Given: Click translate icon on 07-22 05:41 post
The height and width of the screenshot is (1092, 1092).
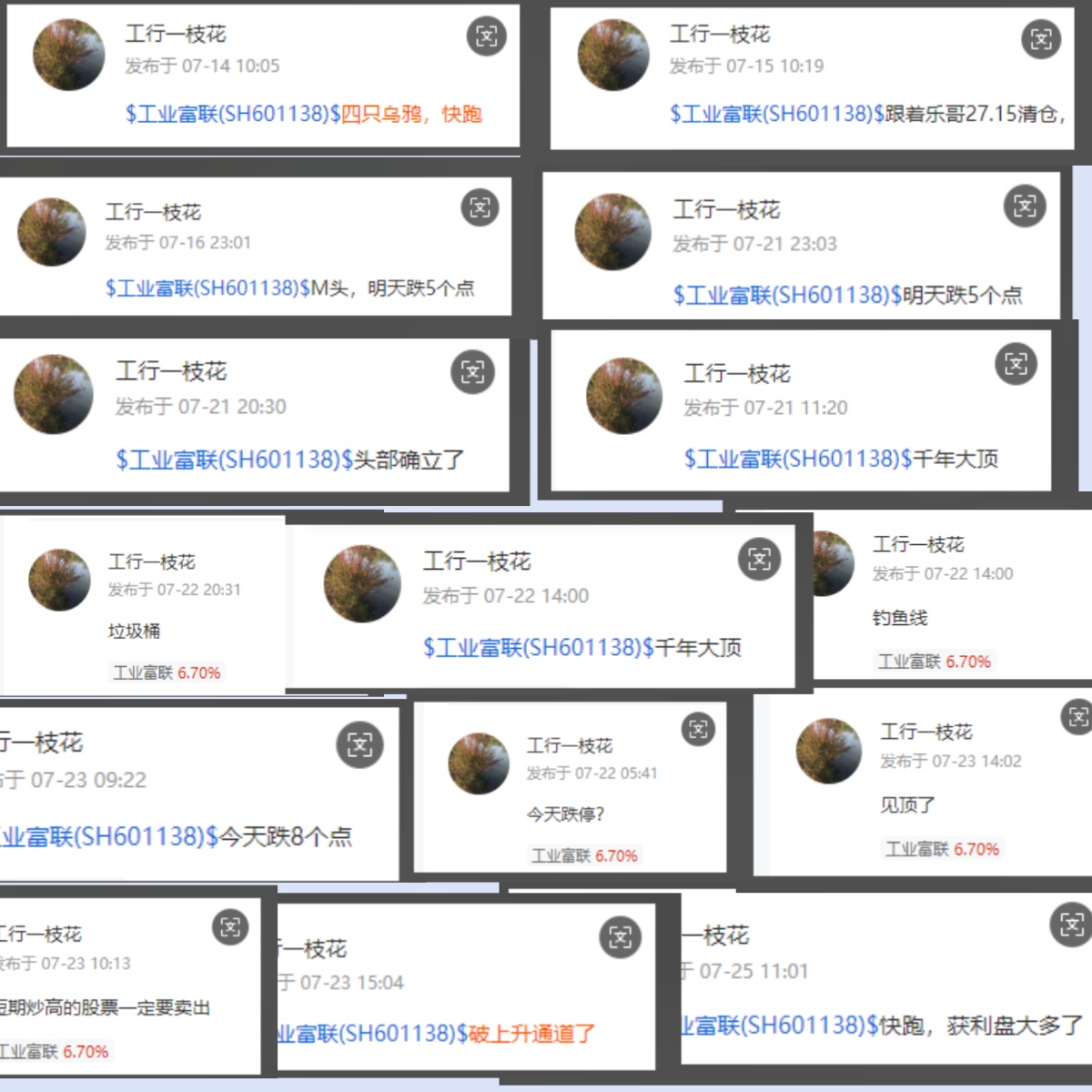Looking at the screenshot, I should click(x=698, y=729).
